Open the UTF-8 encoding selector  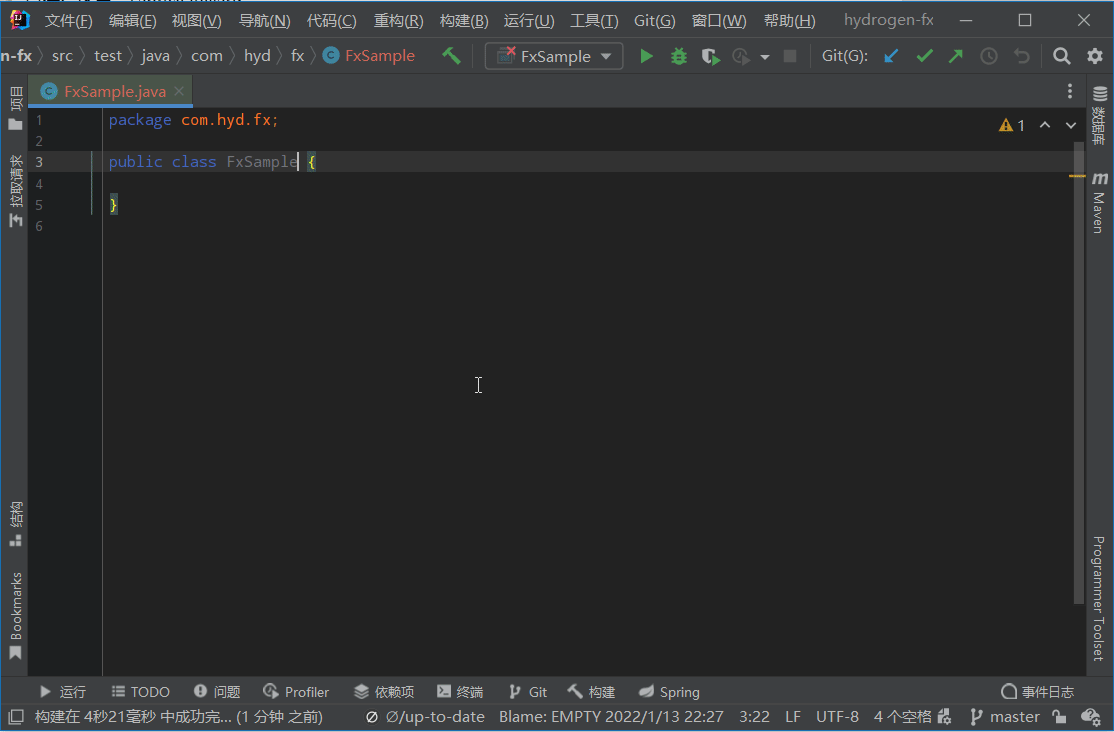pos(837,717)
